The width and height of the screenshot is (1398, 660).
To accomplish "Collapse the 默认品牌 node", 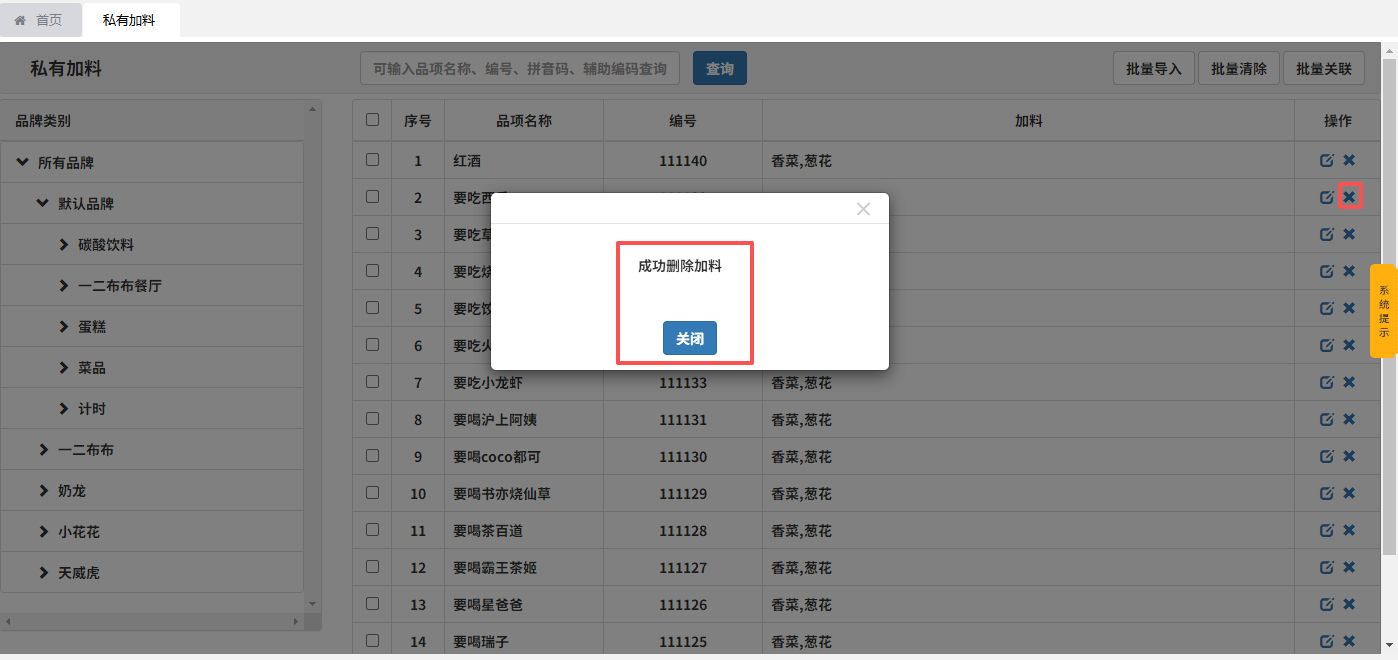I will point(42,203).
